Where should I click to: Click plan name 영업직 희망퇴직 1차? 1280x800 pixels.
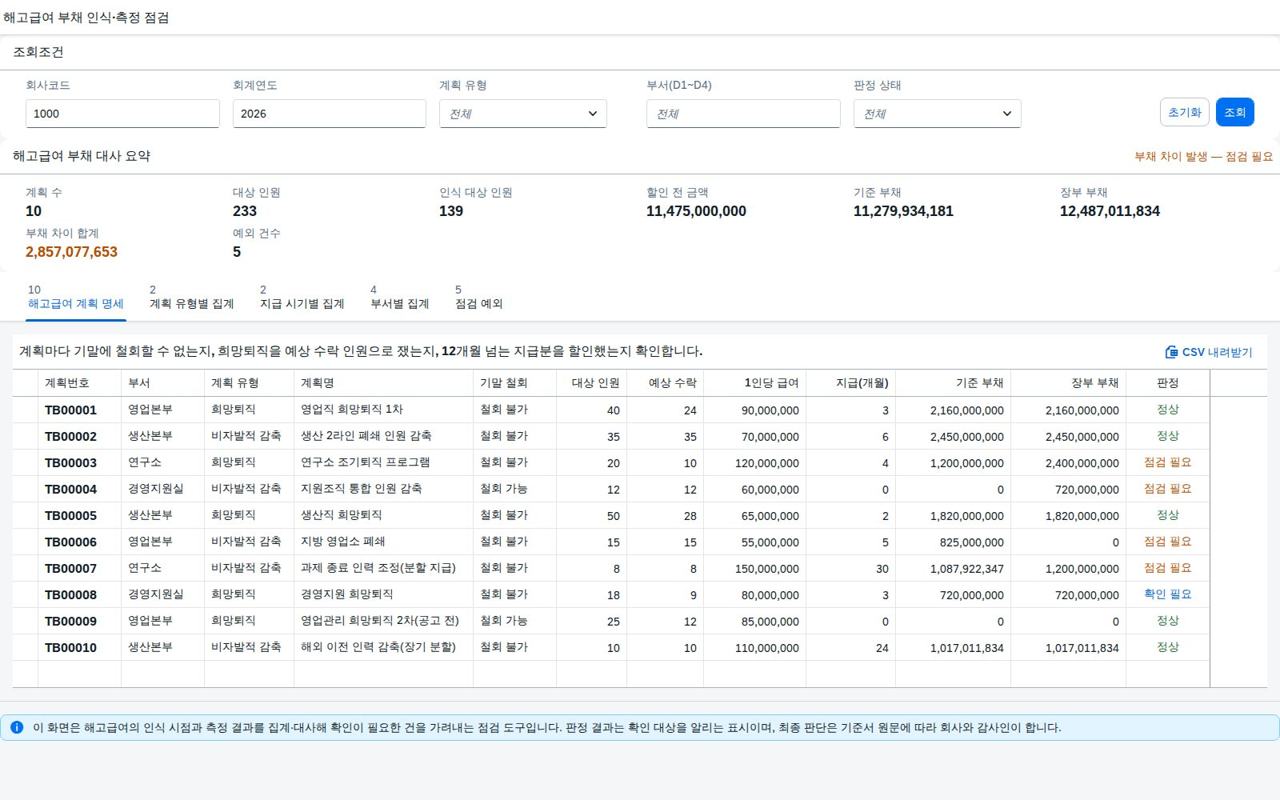coord(352,409)
